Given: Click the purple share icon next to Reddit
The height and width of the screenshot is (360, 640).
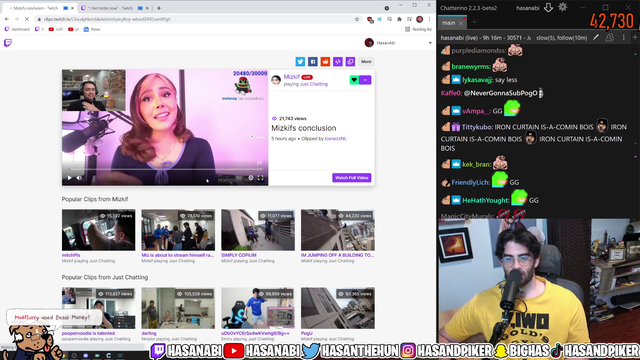Looking at the screenshot, I should (338, 62).
